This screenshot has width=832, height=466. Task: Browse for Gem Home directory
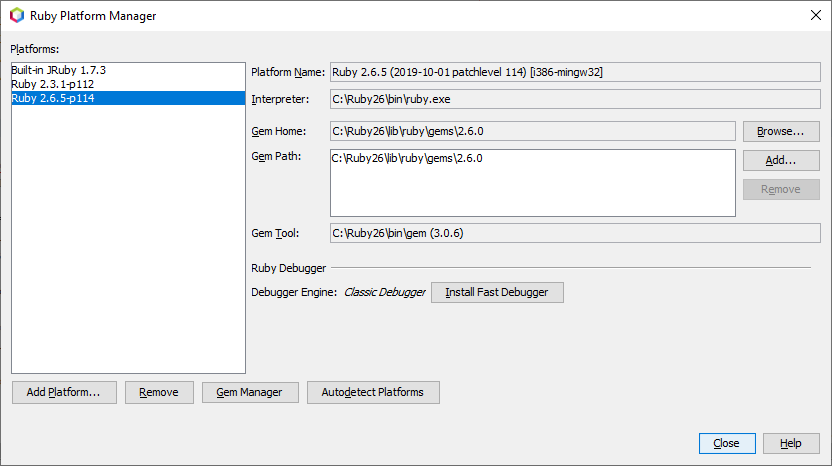[x=781, y=131]
